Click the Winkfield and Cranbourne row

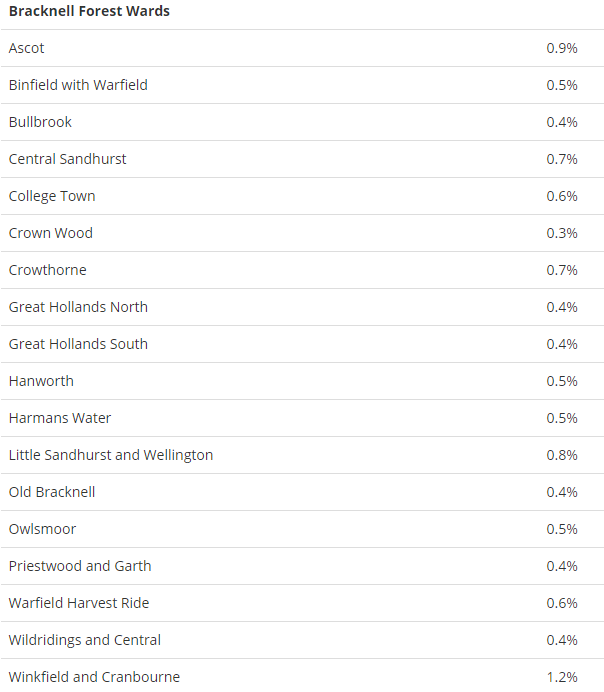pos(302,676)
